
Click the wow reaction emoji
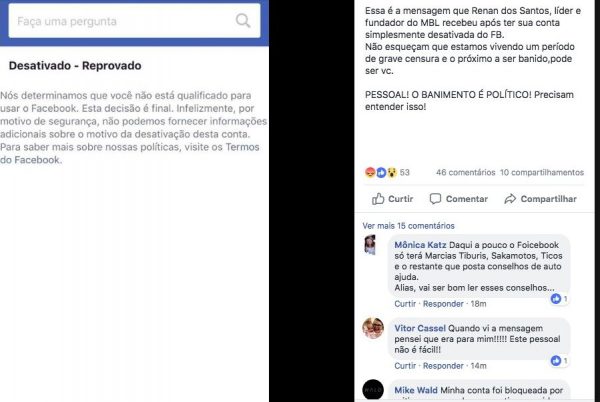pyautogui.click(x=392, y=173)
